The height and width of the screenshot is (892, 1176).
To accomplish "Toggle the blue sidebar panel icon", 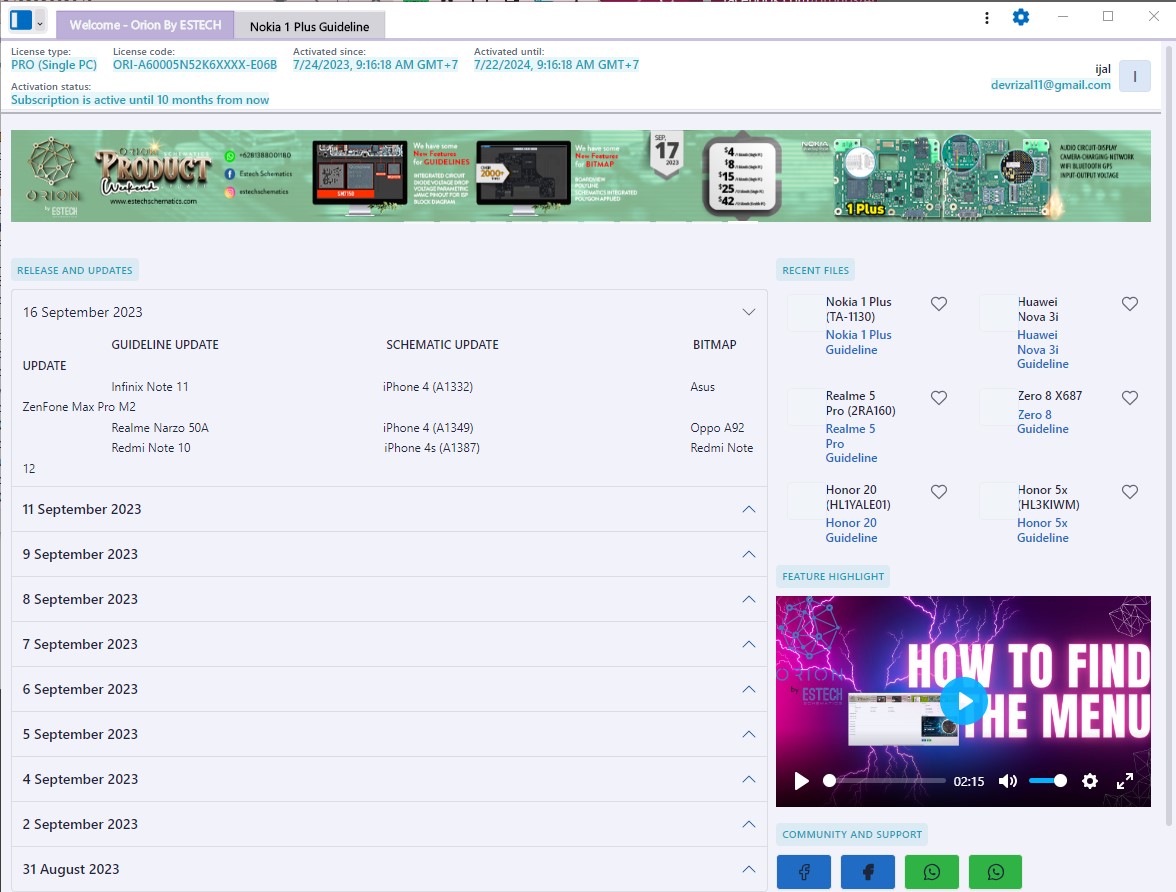I will [x=20, y=20].
